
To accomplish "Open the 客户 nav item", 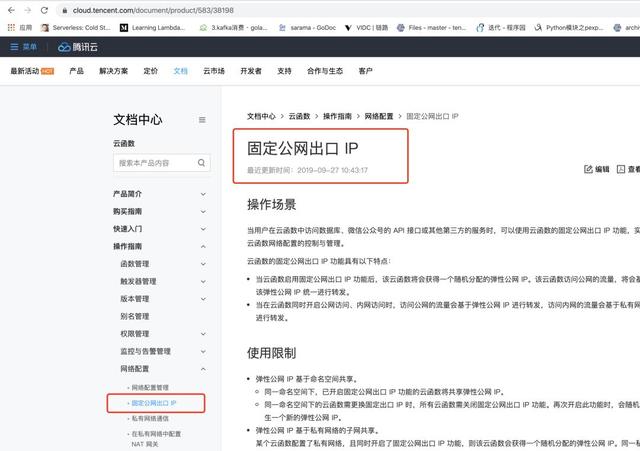I will point(365,71).
